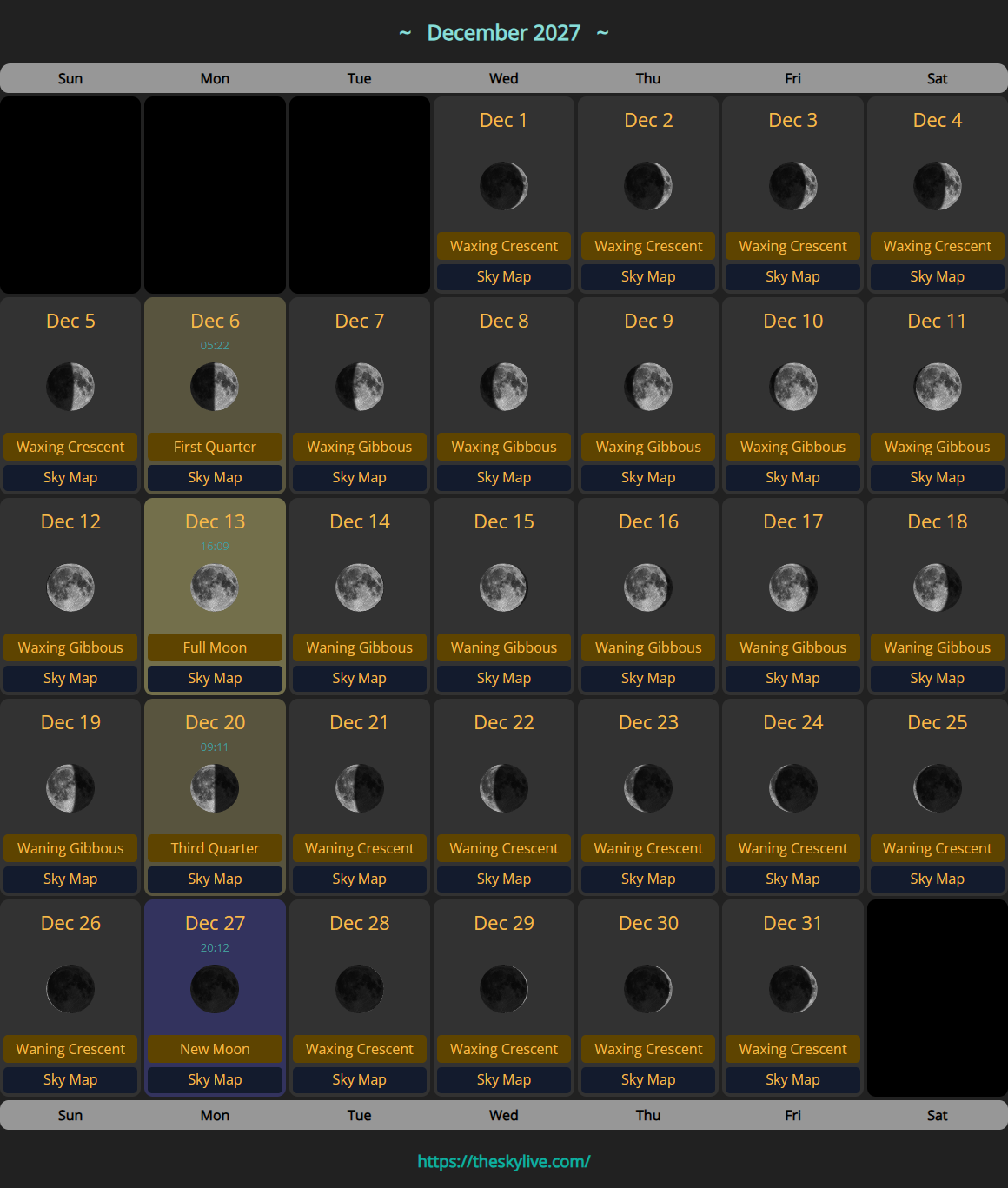The height and width of the screenshot is (1188, 1008).
Task: Click the Dec 26 moon image
Action: click(x=70, y=989)
